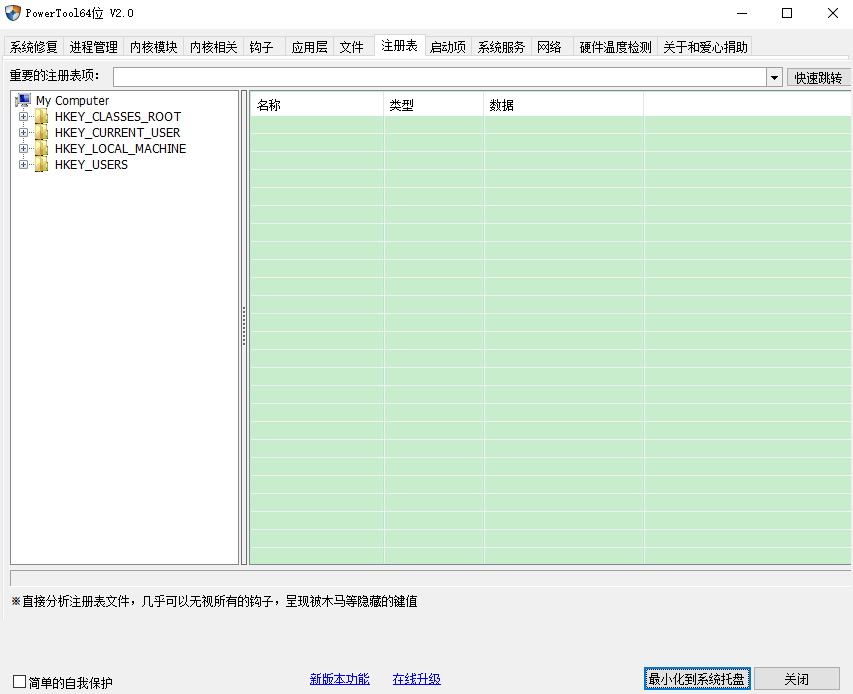Switch to the 系统修复 tab

click(x=33, y=46)
